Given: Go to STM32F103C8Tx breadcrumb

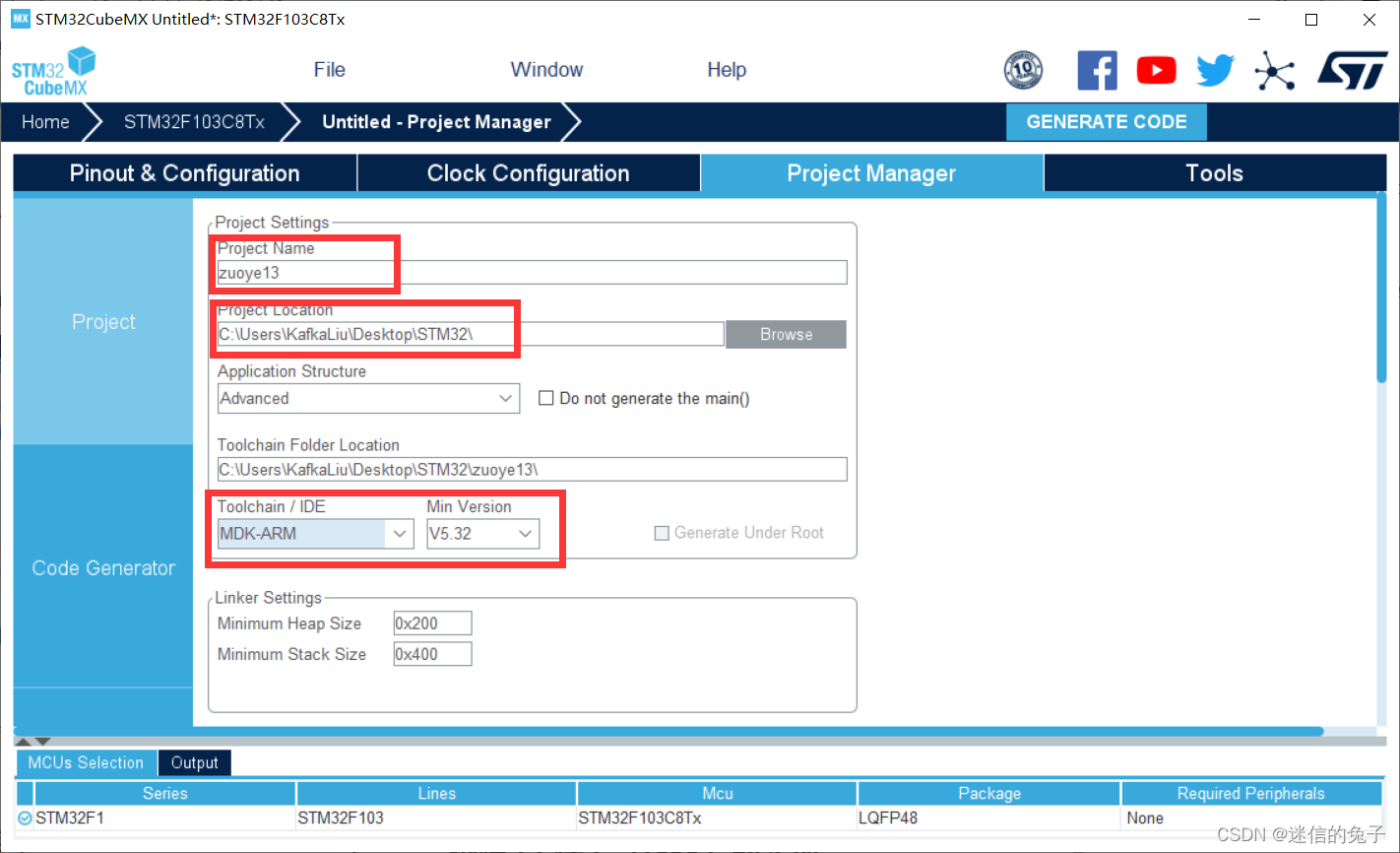Looking at the screenshot, I should tap(194, 122).
